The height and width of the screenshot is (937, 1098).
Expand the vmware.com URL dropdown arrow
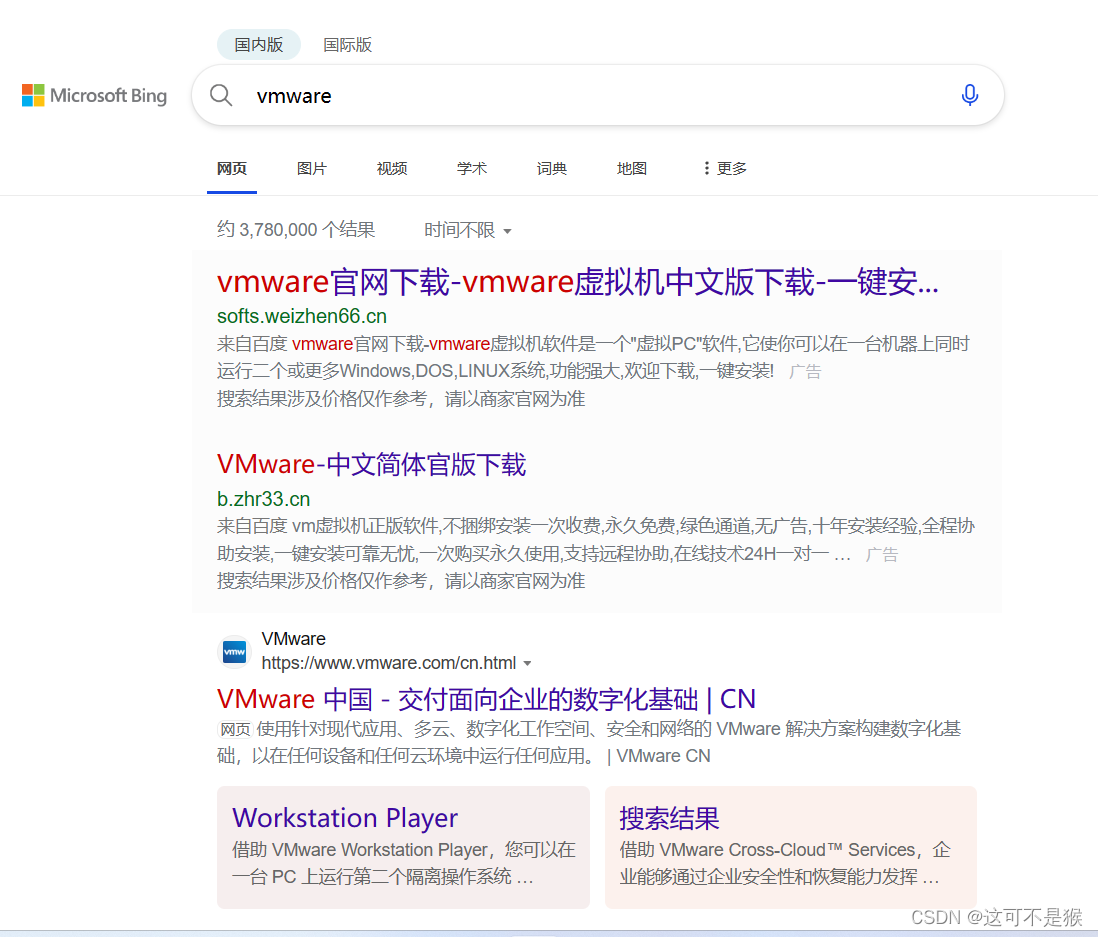pos(527,663)
